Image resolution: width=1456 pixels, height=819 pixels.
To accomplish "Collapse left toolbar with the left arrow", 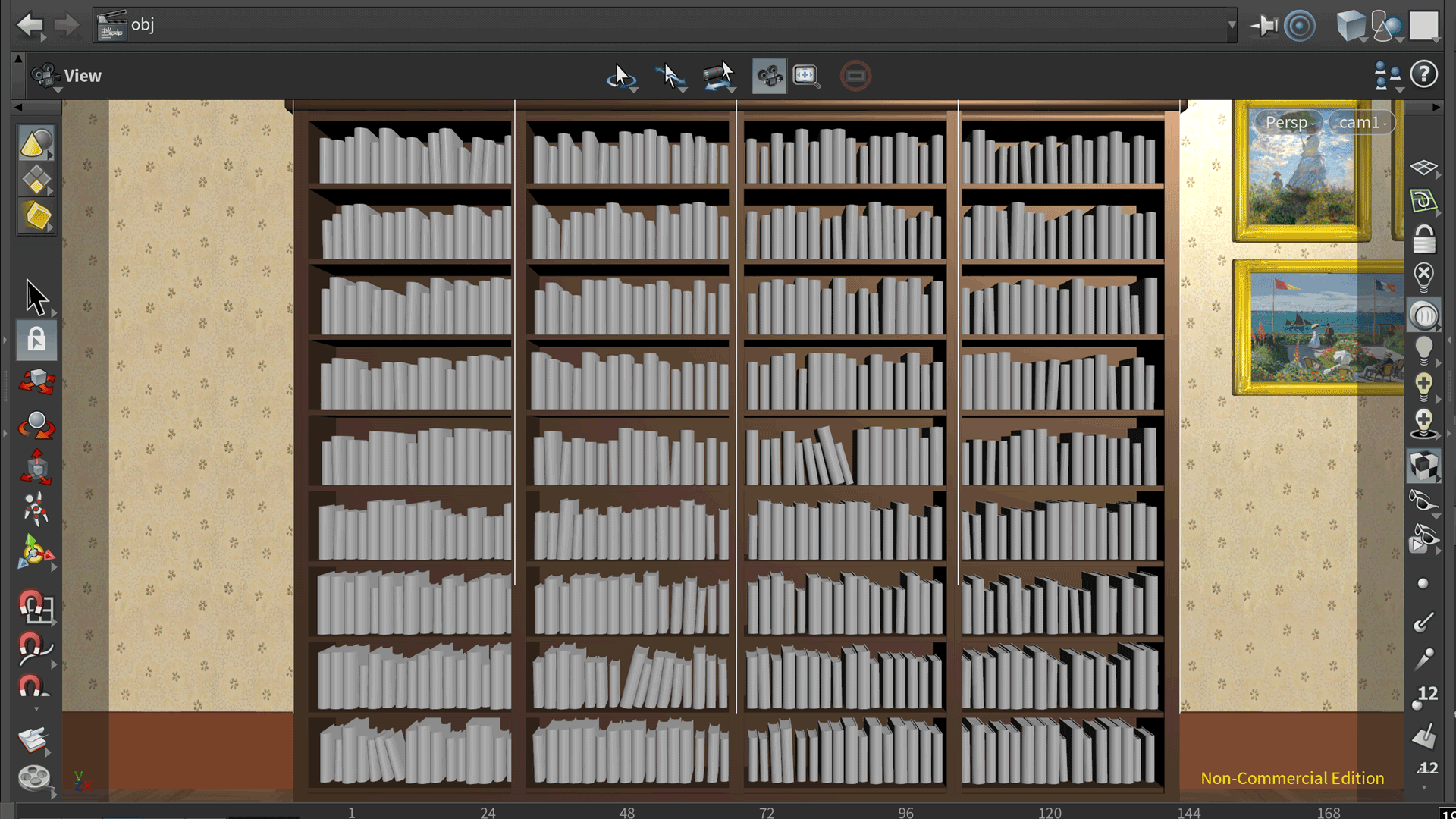I will click(x=17, y=108).
